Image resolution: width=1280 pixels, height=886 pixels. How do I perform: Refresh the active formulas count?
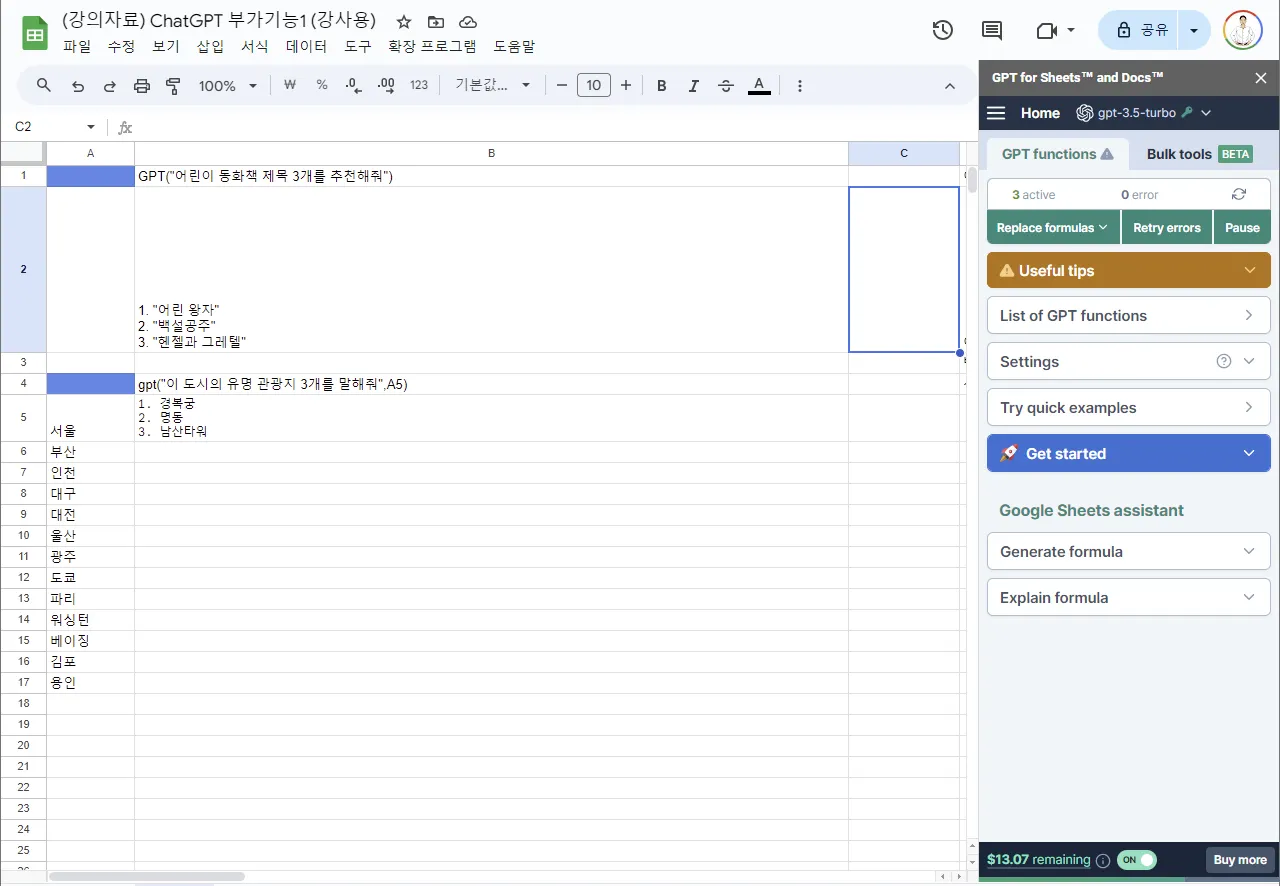coord(1239,195)
